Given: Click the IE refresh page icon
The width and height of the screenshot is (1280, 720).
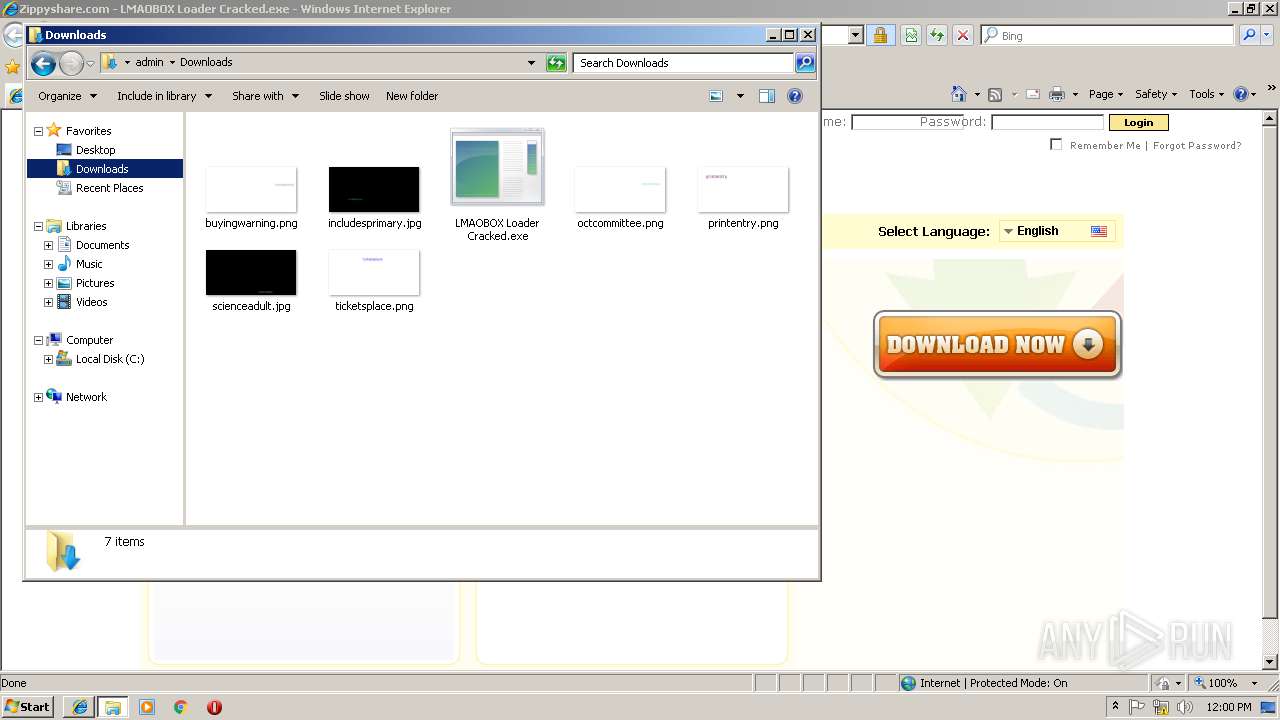Looking at the screenshot, I should coord(912,35).
